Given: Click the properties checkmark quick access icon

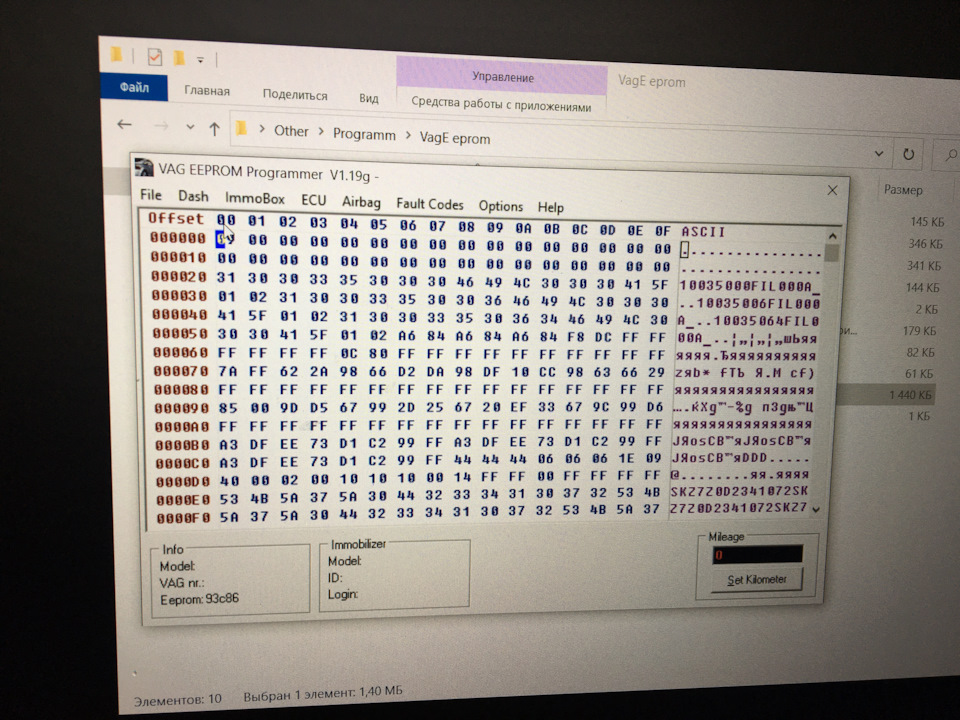Looking at the screenshot, I should (154, 57).
